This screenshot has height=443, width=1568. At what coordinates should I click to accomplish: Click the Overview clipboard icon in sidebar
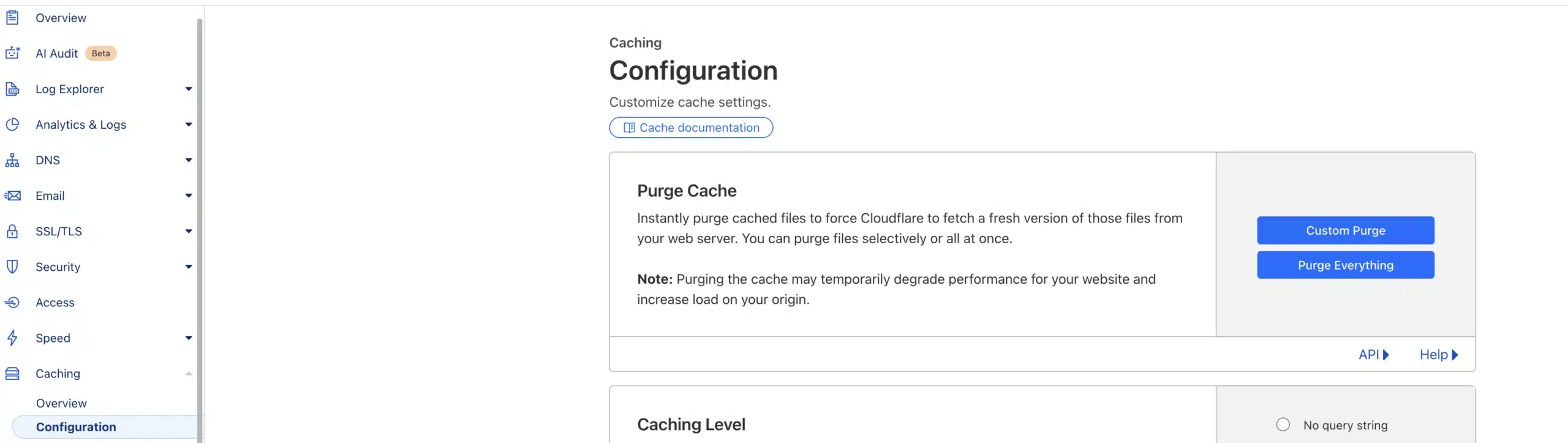12,18
